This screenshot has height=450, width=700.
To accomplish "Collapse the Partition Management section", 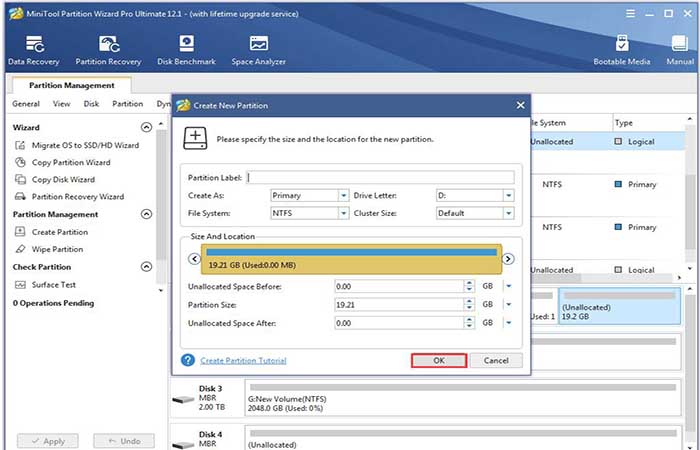I will (146, 214).
